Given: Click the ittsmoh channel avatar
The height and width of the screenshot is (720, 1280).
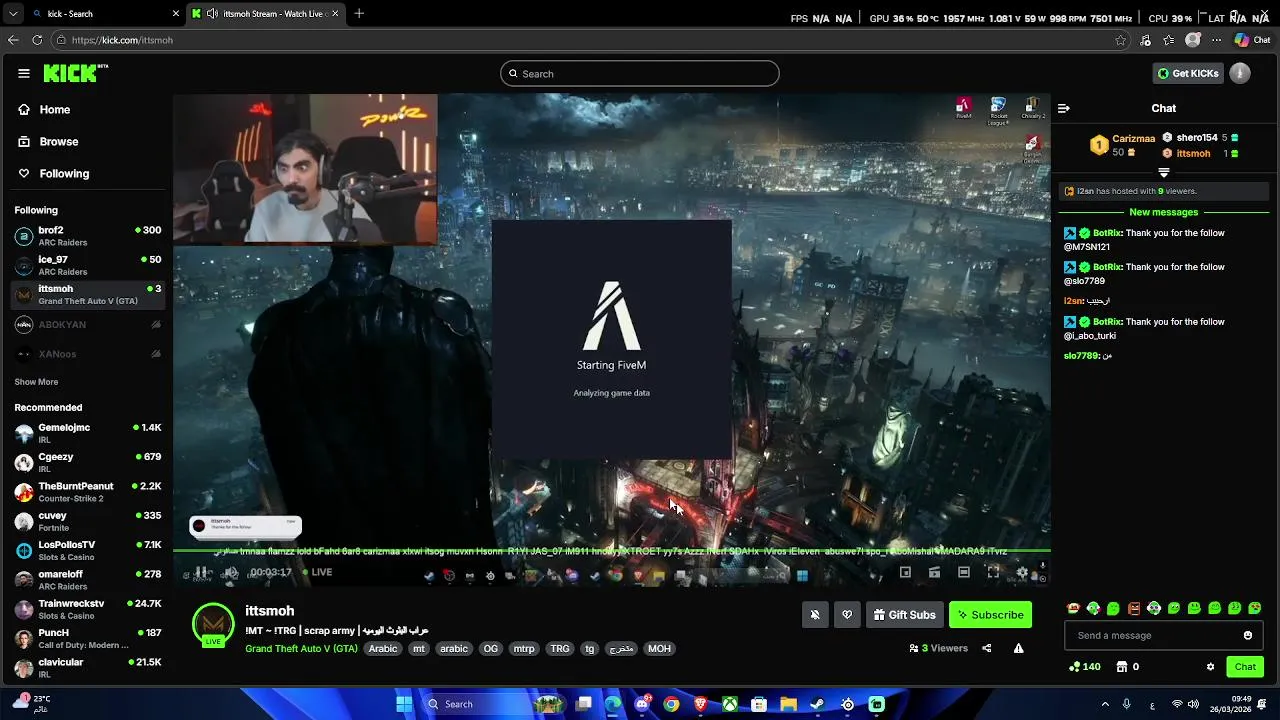Looking at the screenshot, I should click(213, 624).
